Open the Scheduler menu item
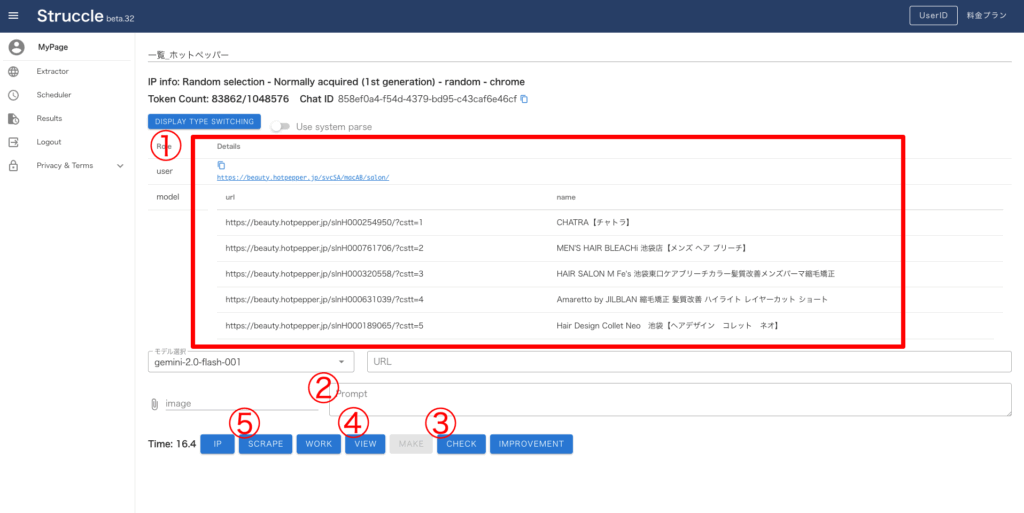 (53, 95)
